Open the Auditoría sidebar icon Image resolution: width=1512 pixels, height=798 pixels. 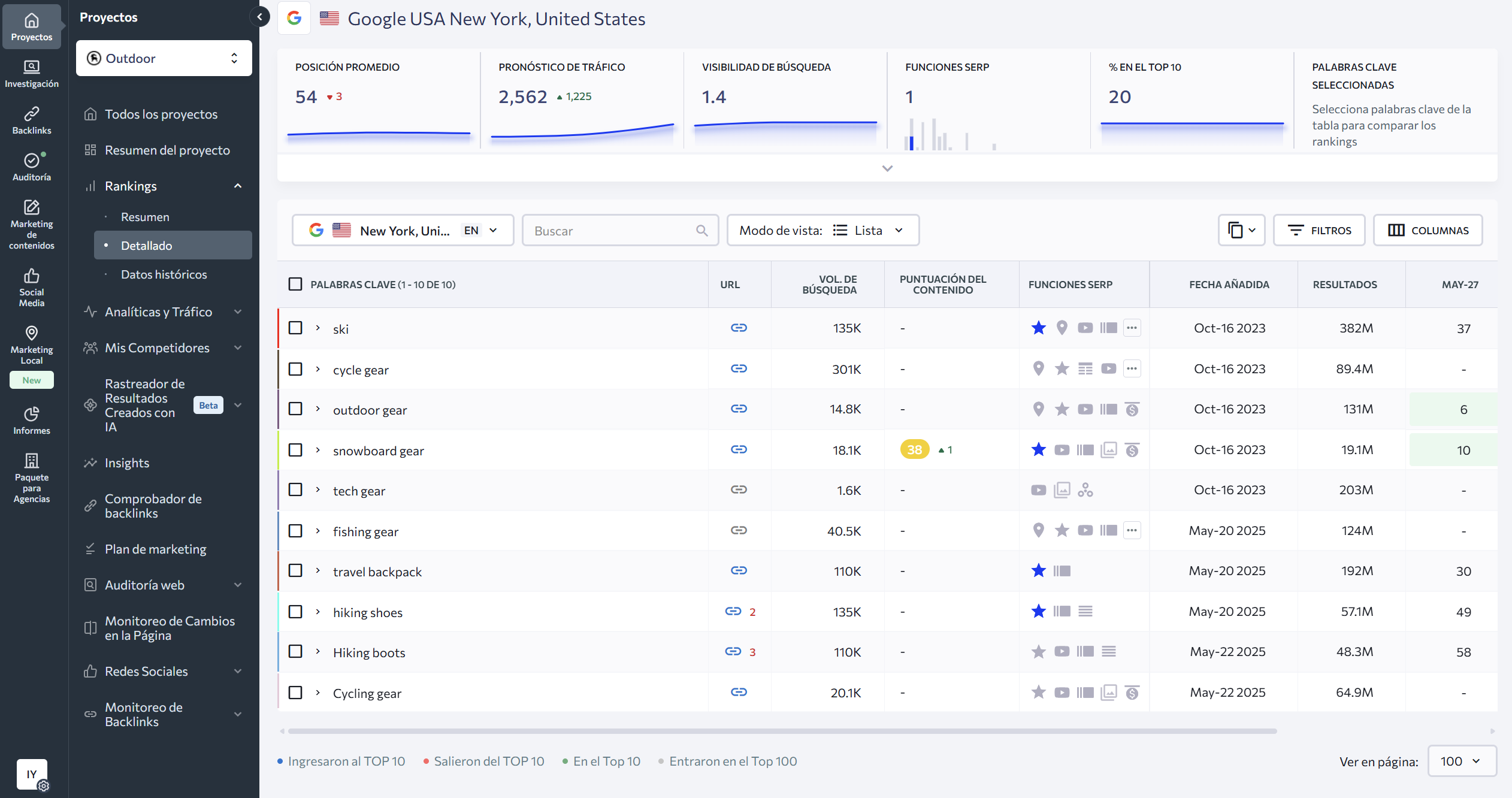pos(31,167)
